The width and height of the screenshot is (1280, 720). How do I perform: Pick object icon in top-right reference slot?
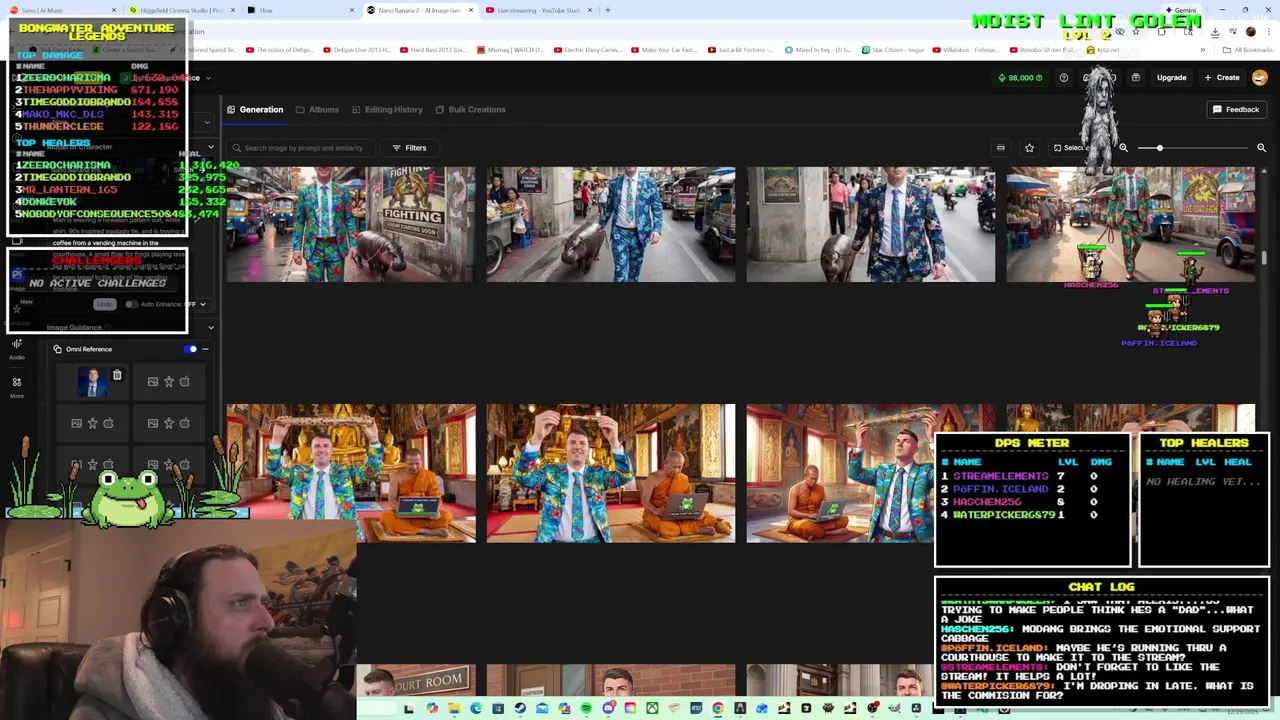[x=185, y=381]
